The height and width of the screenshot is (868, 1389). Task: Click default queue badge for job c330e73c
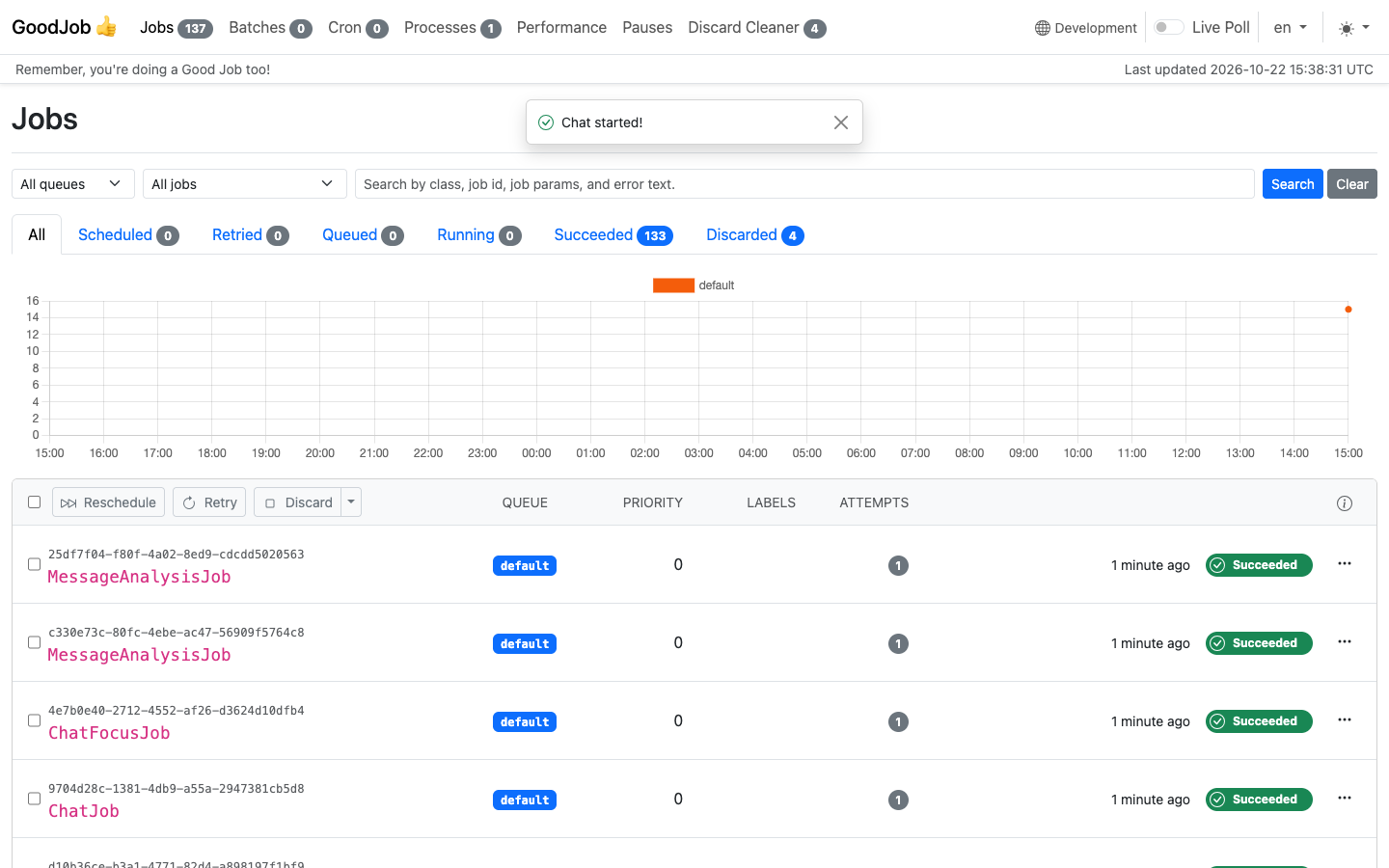(x=525, y=644)
